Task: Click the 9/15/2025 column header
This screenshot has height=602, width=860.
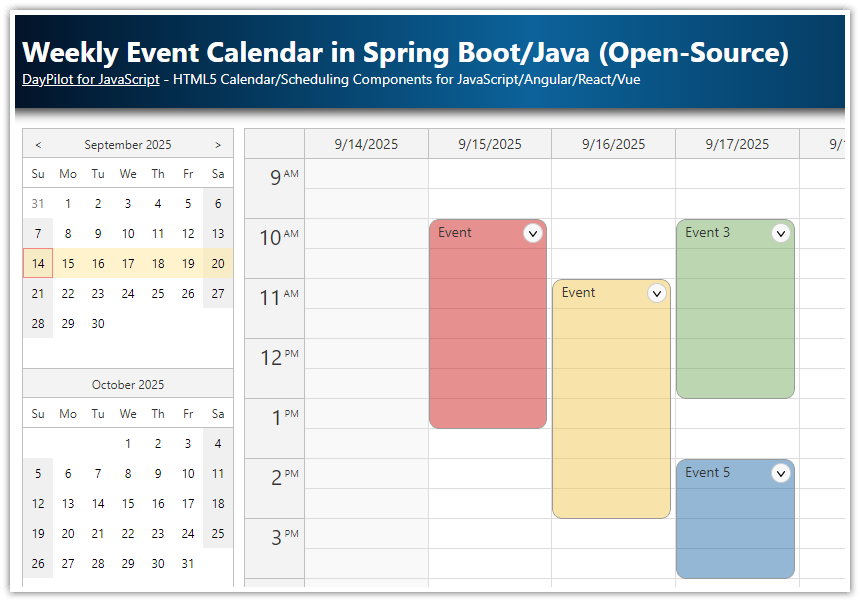Action: click(490, 143)
